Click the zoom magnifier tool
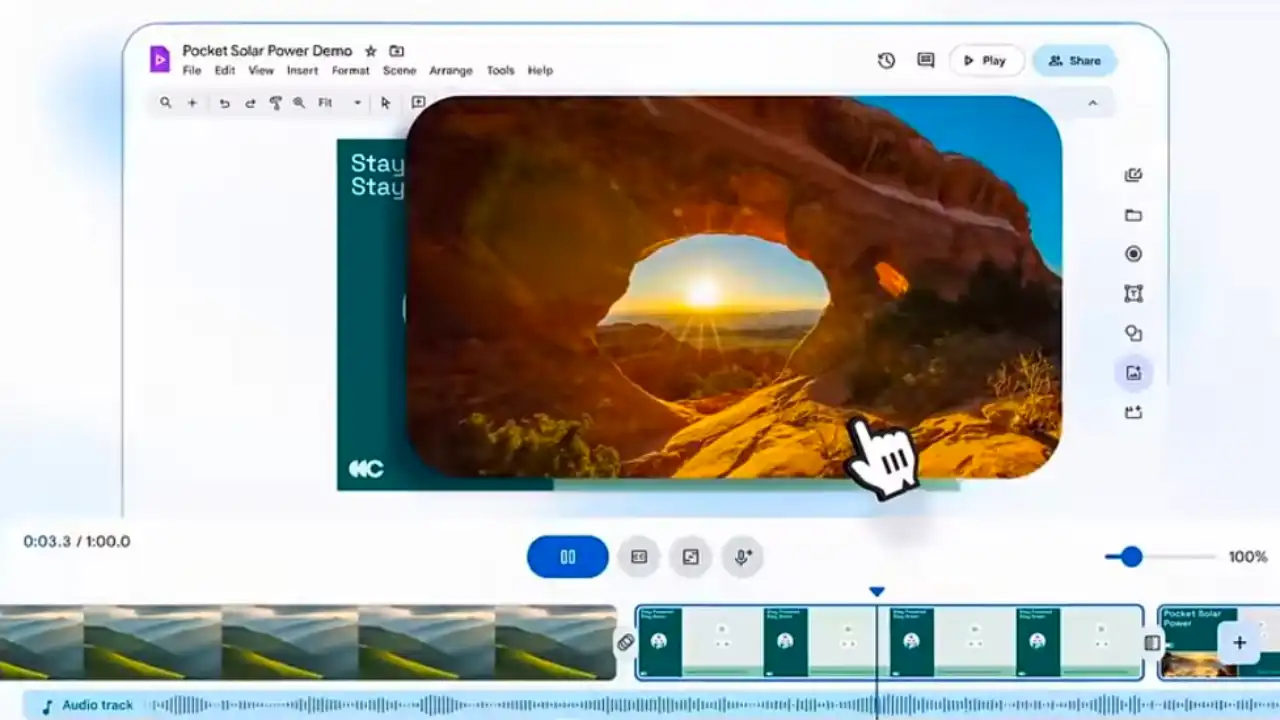 (x=299, y=103)
